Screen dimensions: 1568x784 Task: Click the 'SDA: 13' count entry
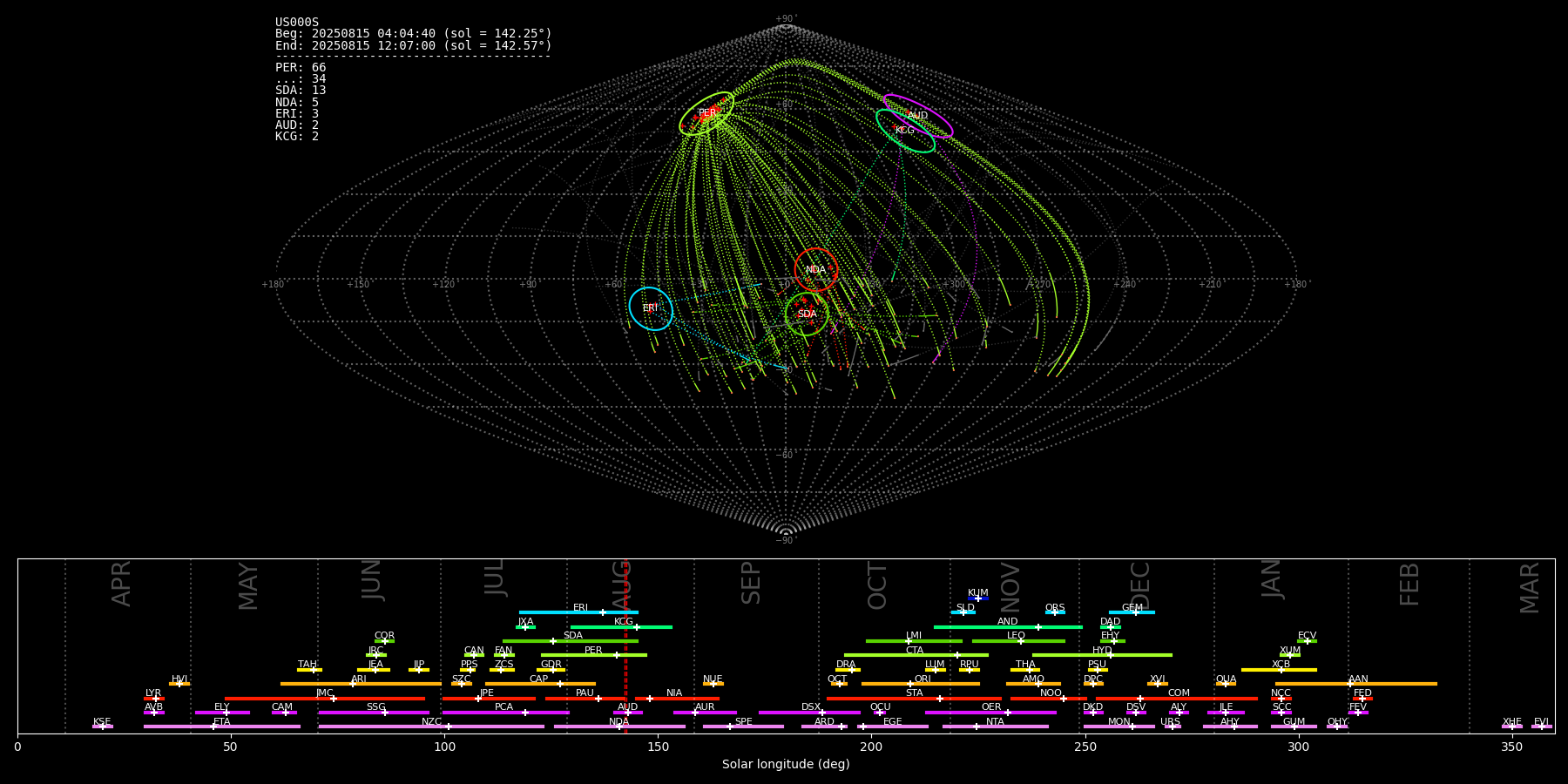pos(301,91)
